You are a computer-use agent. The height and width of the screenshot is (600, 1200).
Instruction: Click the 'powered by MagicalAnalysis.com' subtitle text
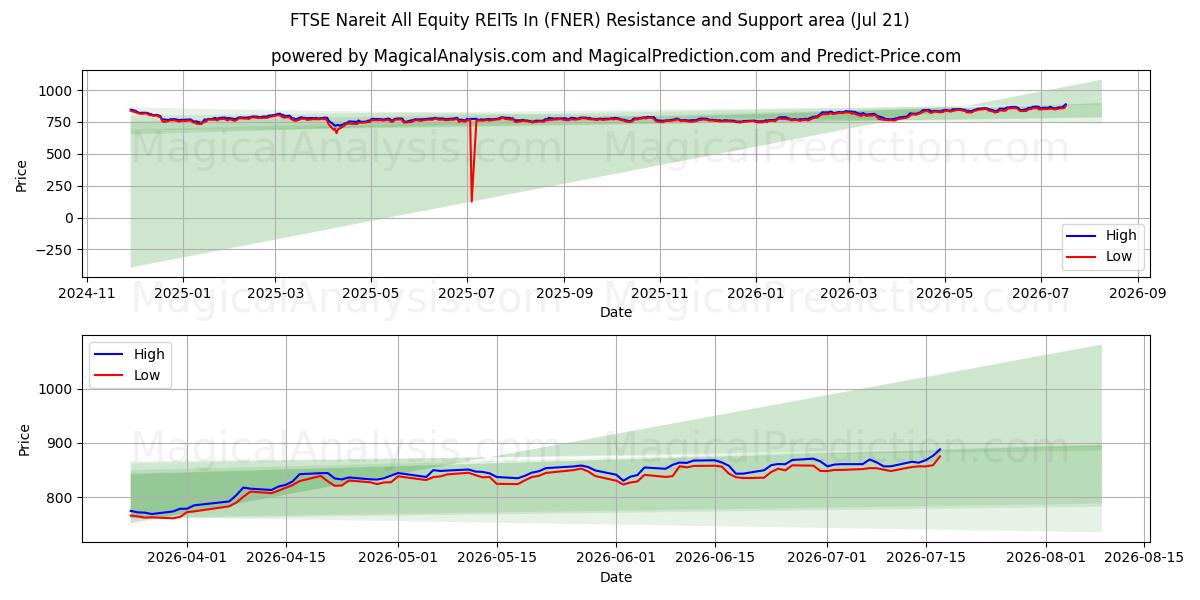[615, 56]
